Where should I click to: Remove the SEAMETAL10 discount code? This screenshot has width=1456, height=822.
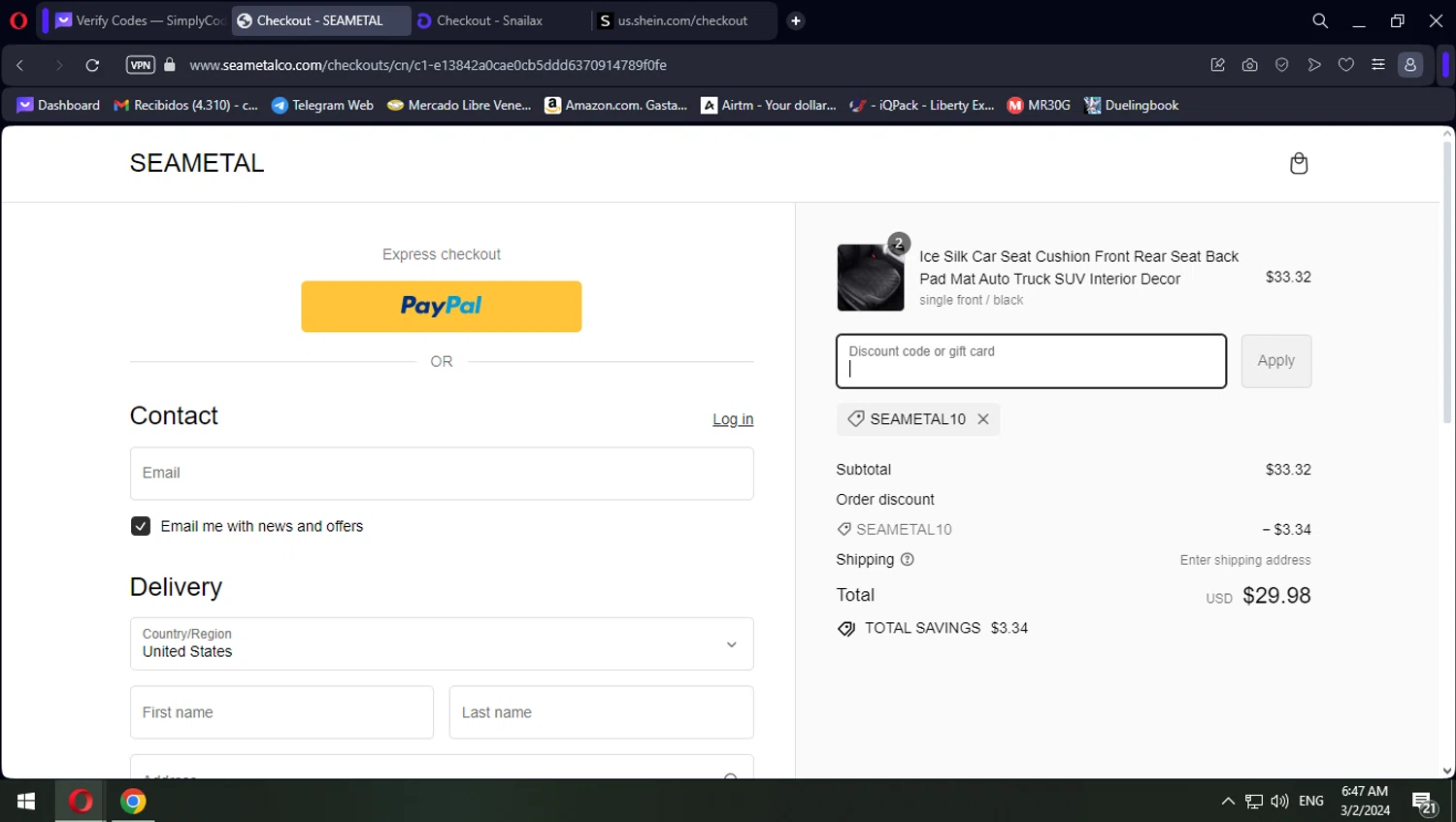(983, 419)
